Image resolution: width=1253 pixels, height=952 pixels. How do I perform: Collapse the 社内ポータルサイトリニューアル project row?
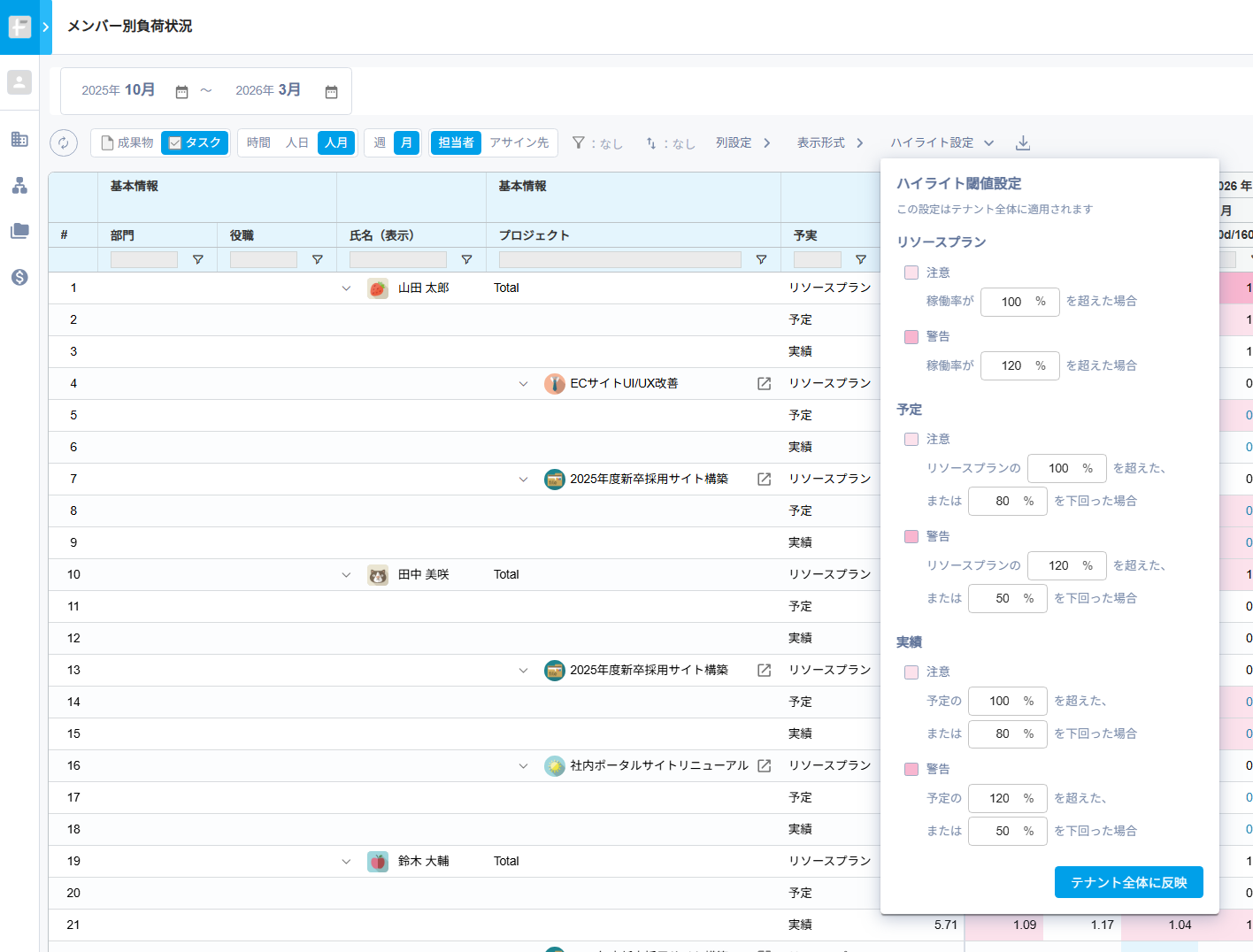click(523, 766)
